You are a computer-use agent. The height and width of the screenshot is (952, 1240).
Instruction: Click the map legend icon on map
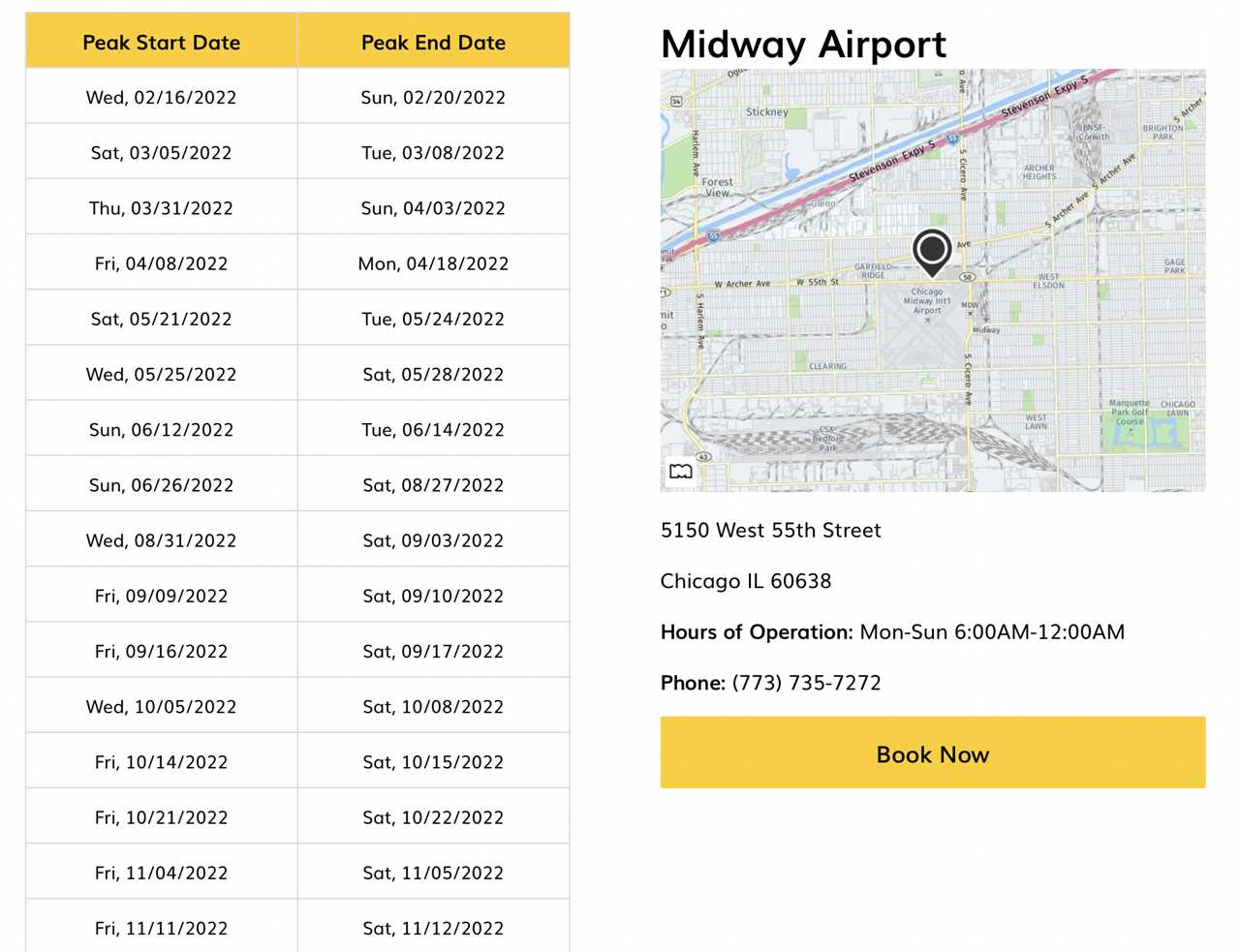681,472
